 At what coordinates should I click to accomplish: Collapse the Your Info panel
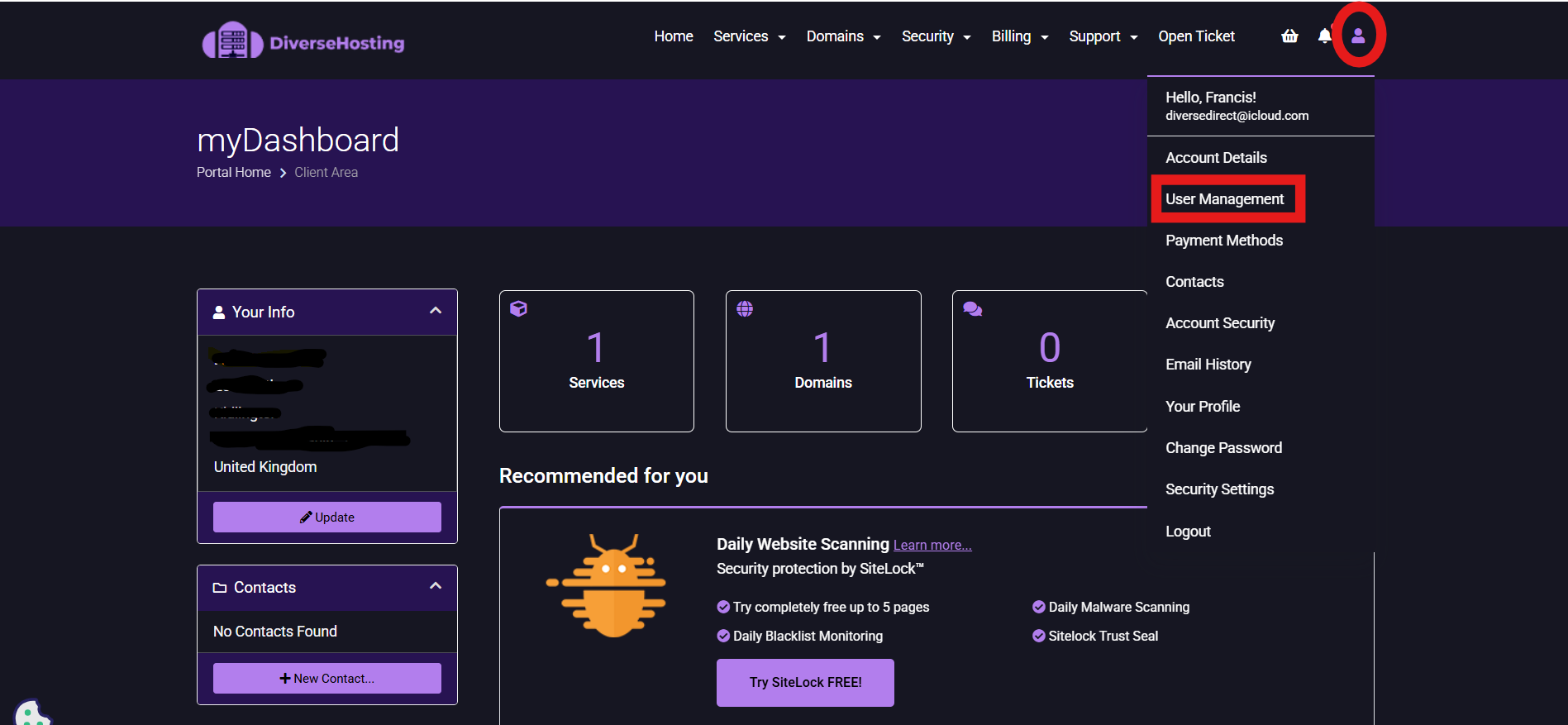436,311
